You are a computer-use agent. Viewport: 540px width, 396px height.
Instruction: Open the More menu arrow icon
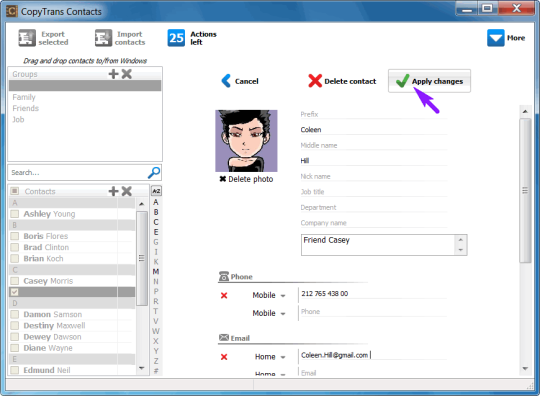[496, 38]
